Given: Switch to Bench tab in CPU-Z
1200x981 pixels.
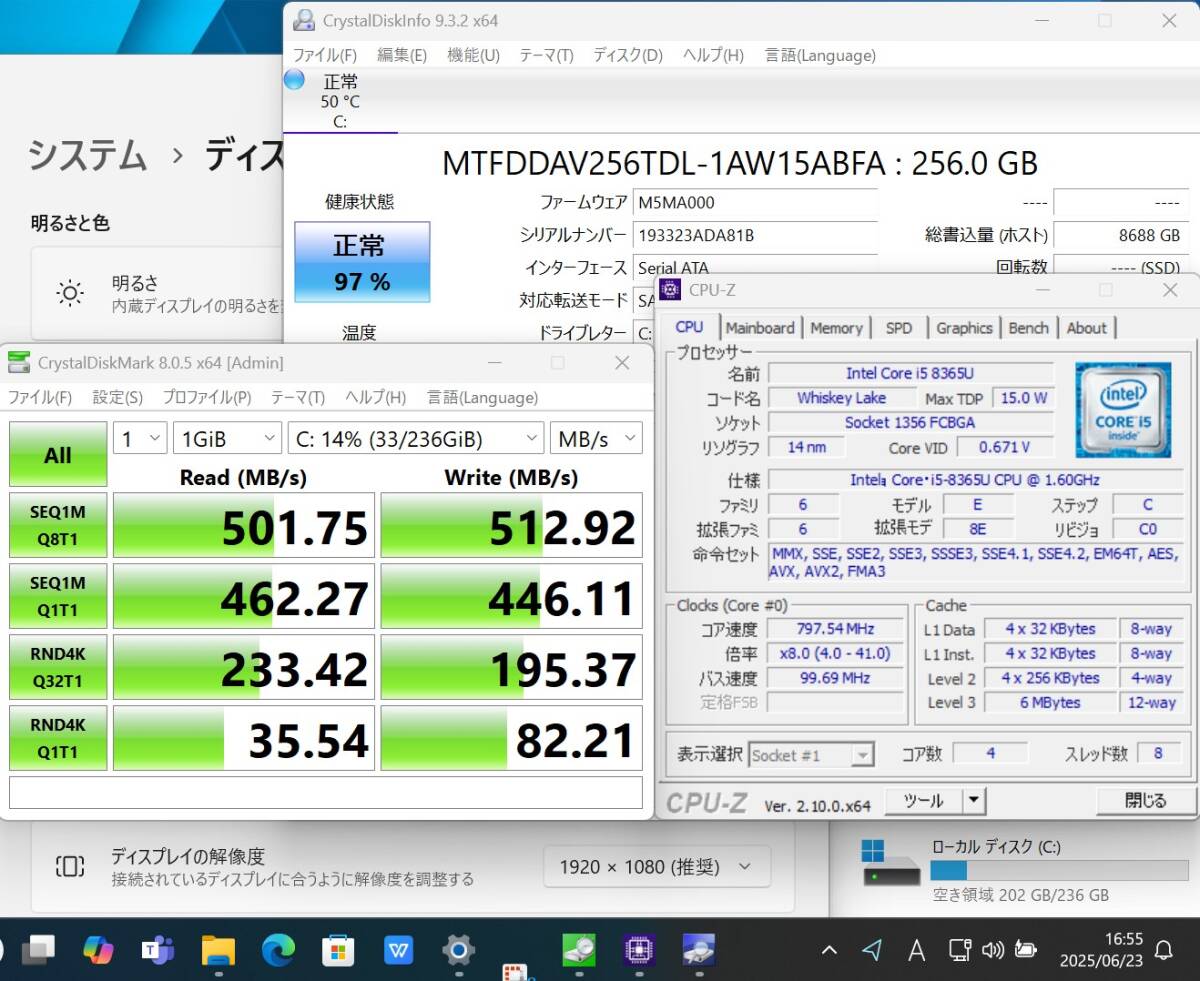Looking at the screenshot, I should pos(1028,327).
